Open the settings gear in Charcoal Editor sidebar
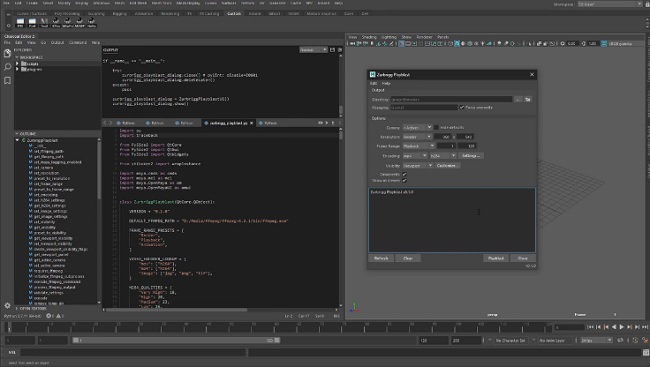 click(7, 306)
